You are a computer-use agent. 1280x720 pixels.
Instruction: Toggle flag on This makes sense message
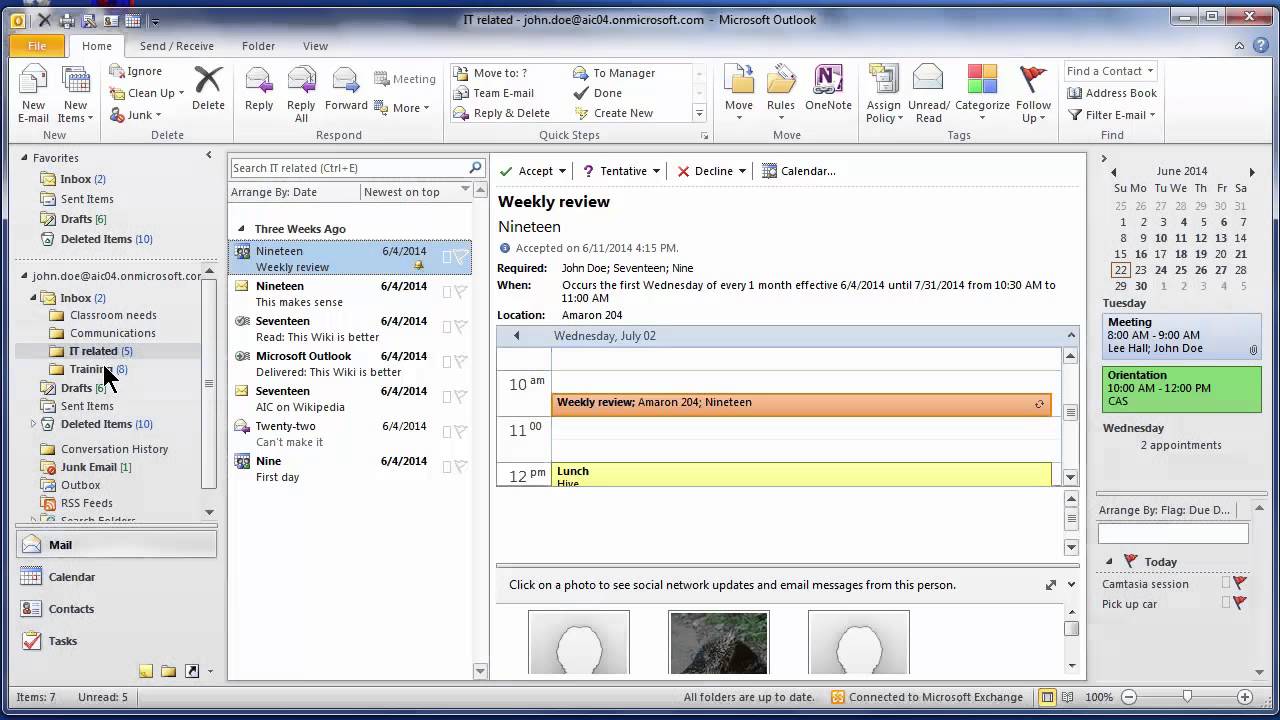pos(460,291)
